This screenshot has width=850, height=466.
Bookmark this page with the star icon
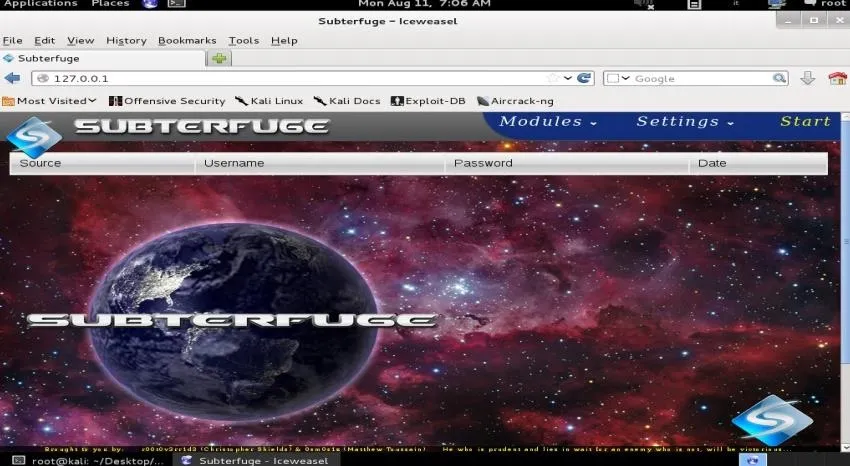(553, 79)
